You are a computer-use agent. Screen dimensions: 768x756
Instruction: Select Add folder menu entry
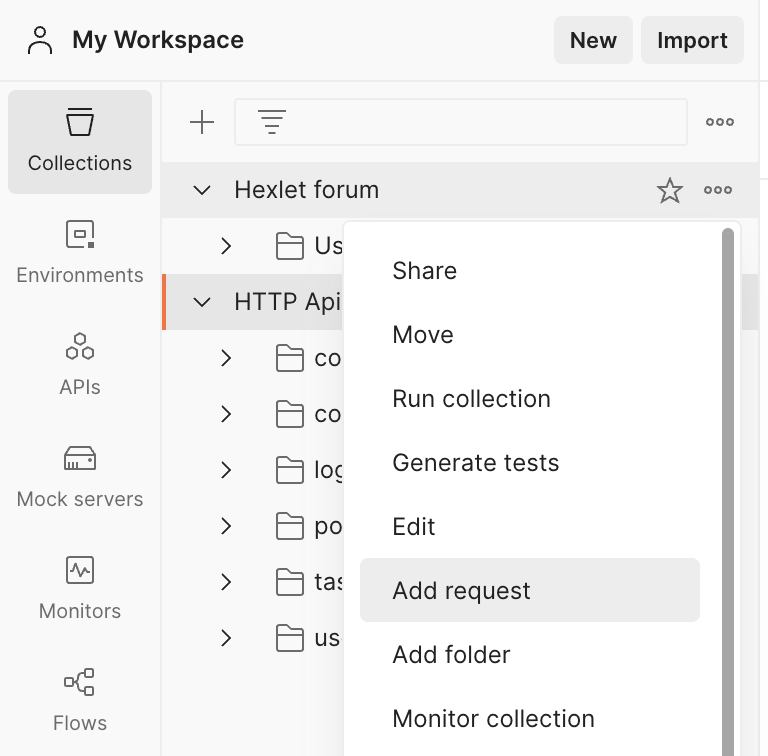[451, 655]
